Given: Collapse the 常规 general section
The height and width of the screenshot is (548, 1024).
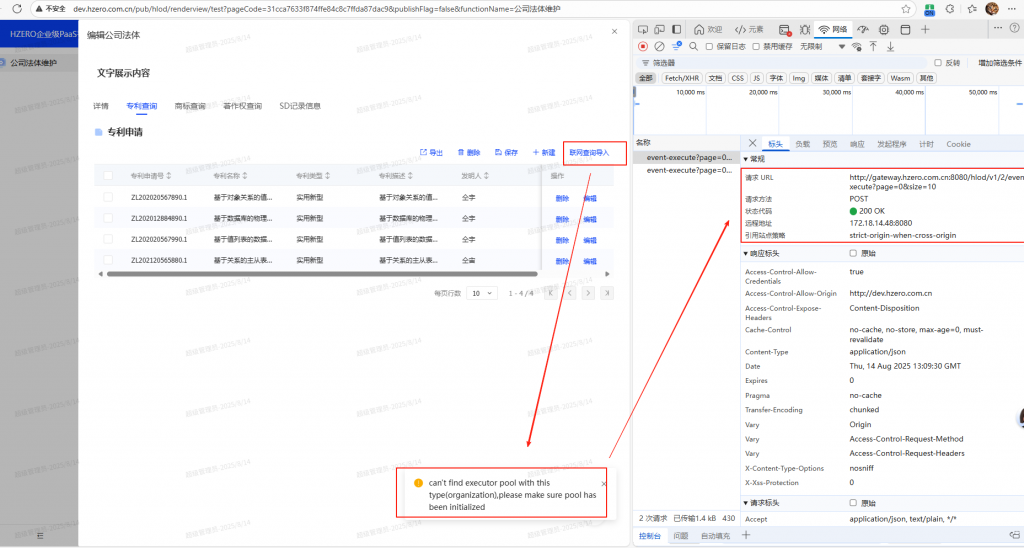Looking at the screenshot, I should pyautogui.click(x=746, y=159).
